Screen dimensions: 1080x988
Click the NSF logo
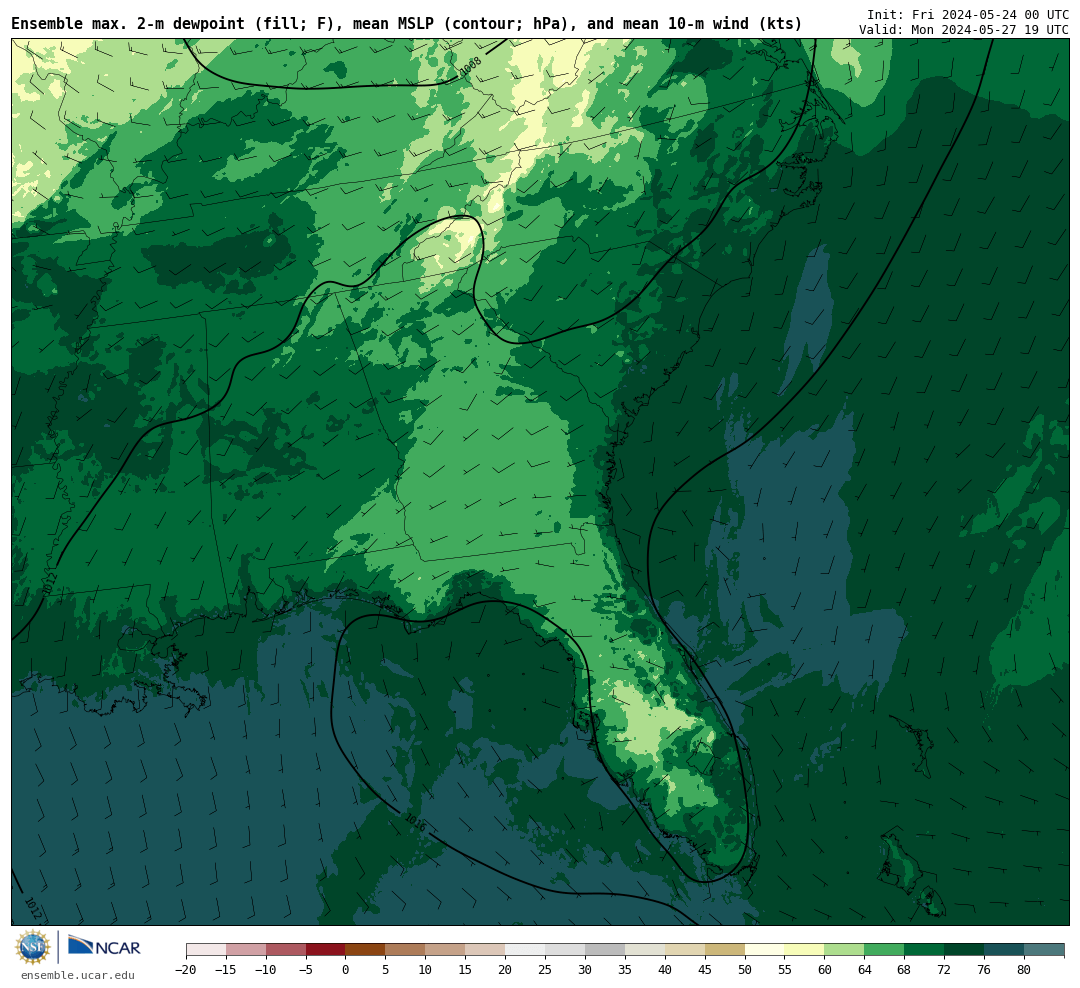point(34,948)
